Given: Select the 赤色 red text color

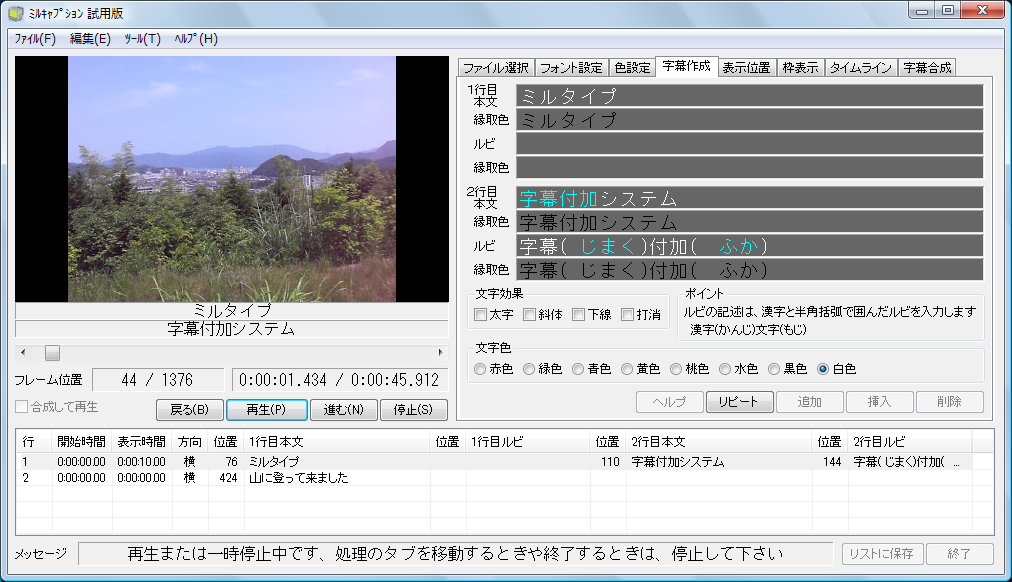Looking at the screenshot, I should pos(481,369).
